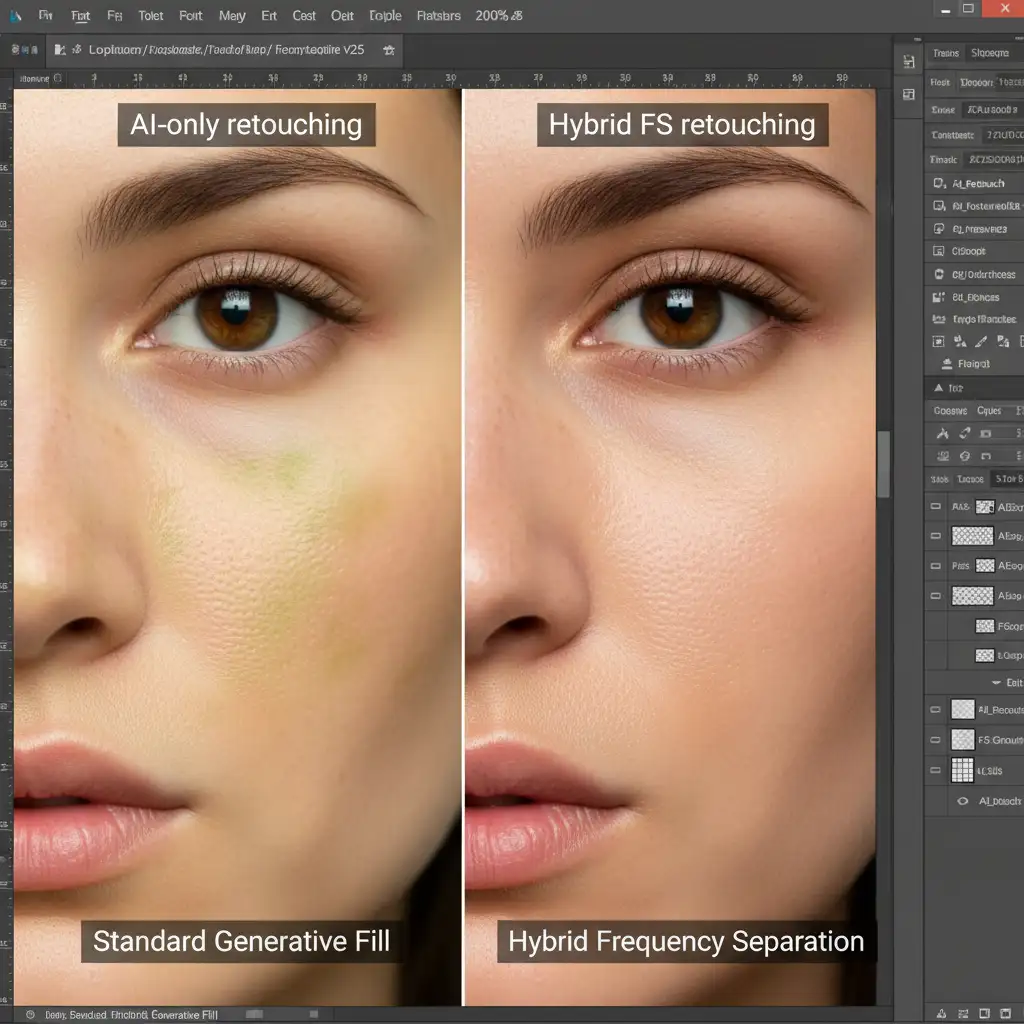
Task: Click the star icon on the document tab
Action: (389, 50)
